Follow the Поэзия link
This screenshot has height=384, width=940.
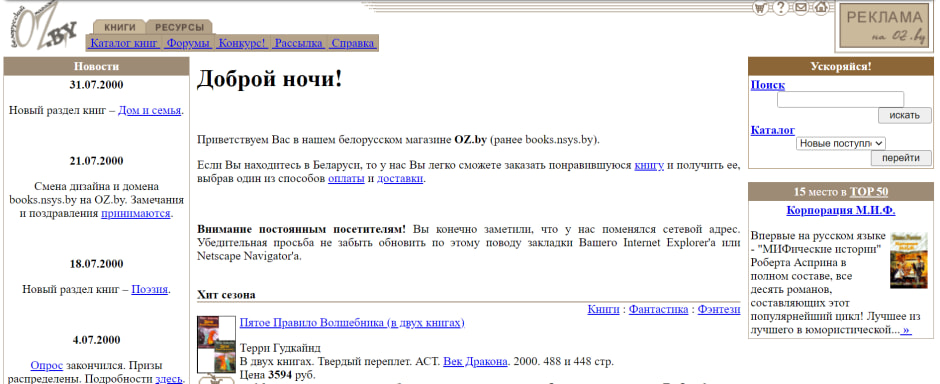[x=149, y=289]
